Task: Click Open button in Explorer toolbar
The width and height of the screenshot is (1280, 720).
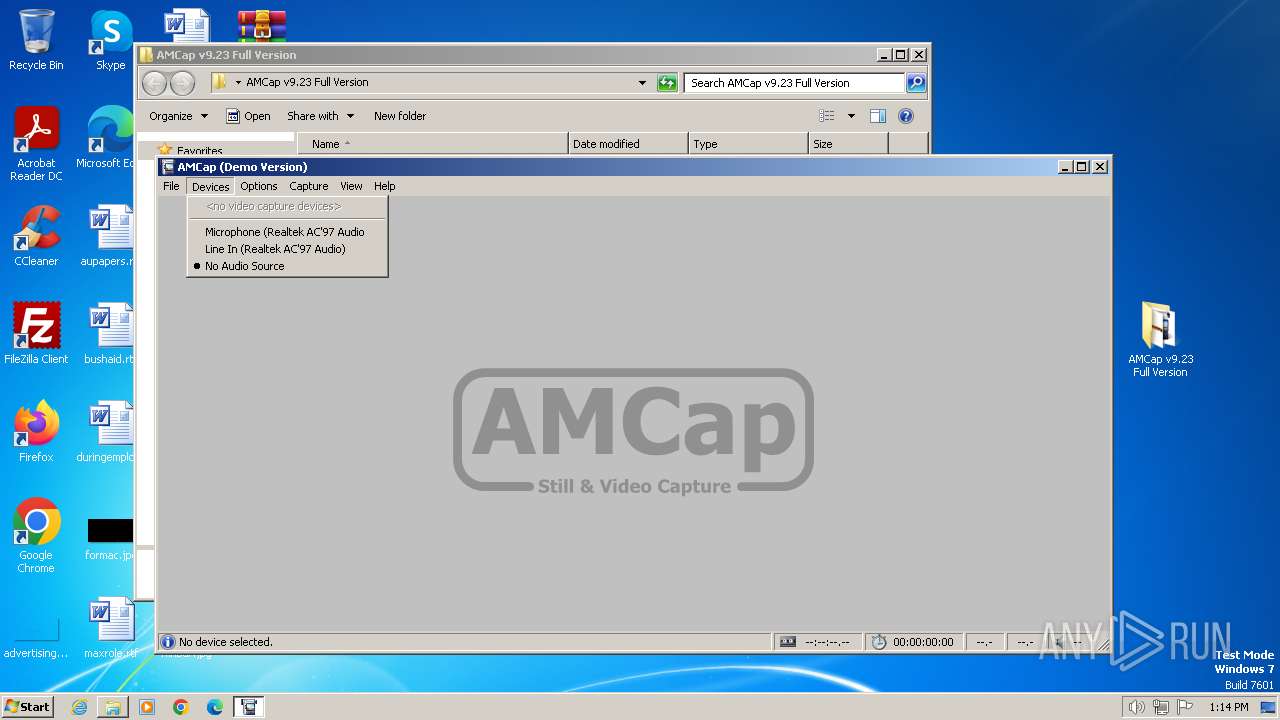Action: point(248,116)
